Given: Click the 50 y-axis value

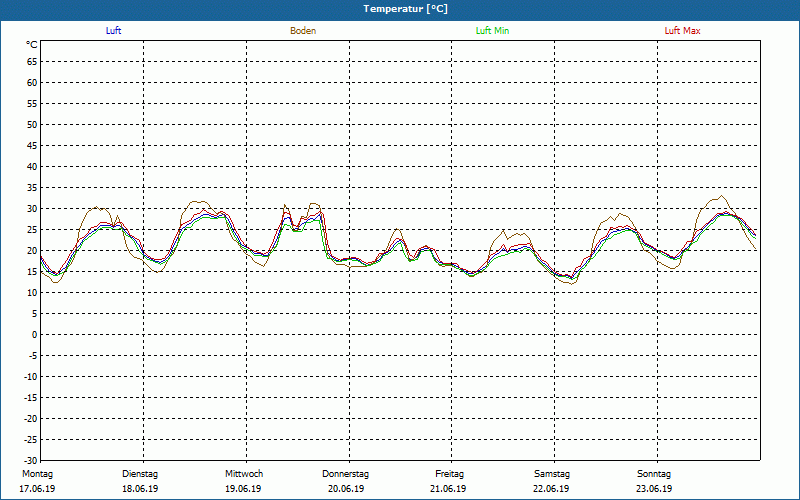Looking at the screenshot, I should tap(32, 124).
